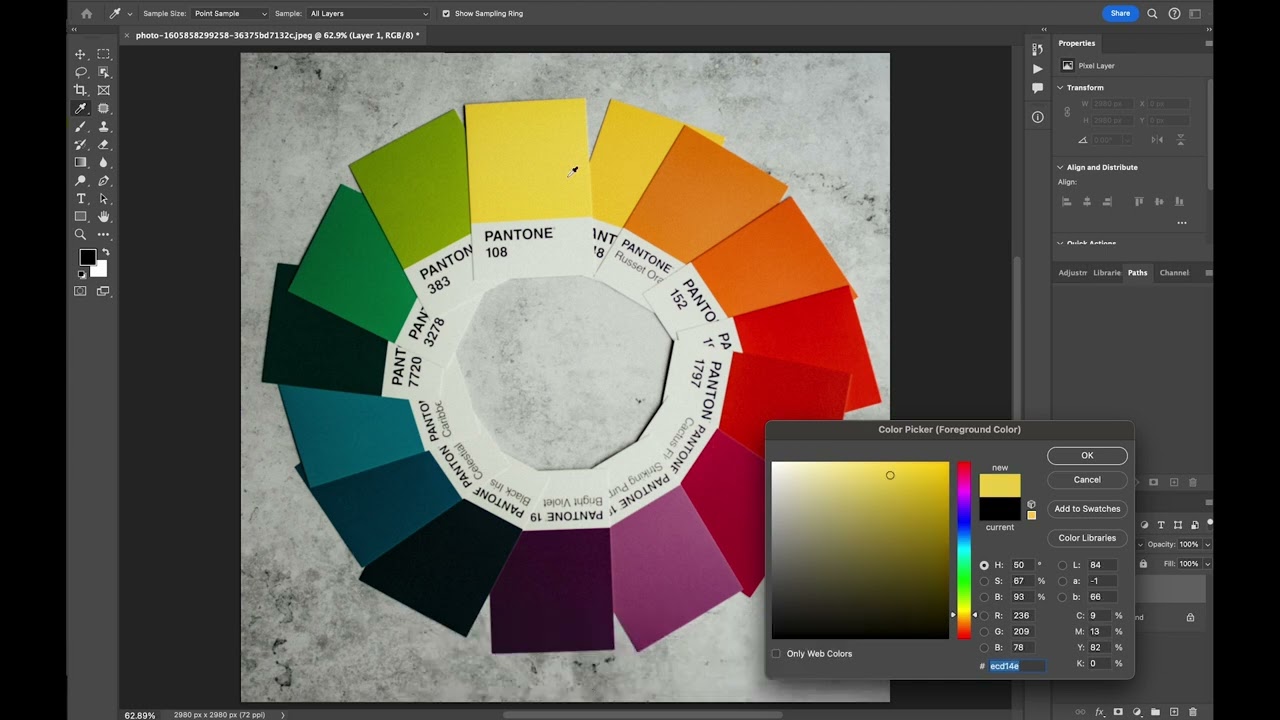Select the Rectangle shape tool
Image resolution: width=1280 pixels, height=720 pixels.
point(80,216)
